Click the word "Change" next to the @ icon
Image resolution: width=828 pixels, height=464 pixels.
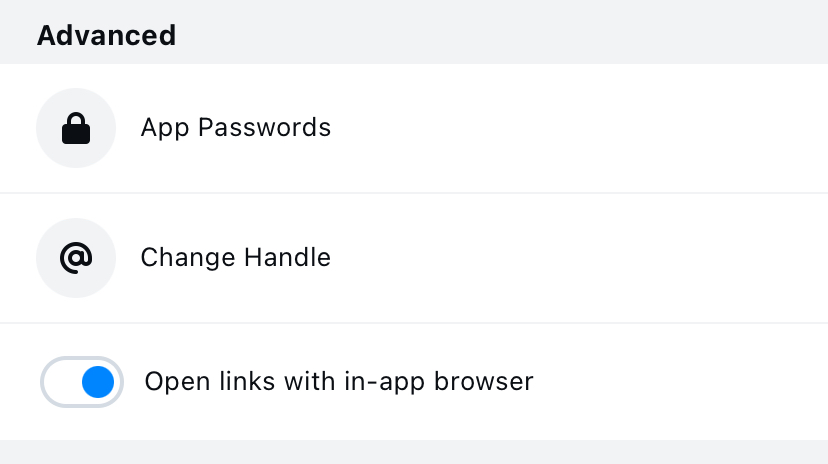188,258
